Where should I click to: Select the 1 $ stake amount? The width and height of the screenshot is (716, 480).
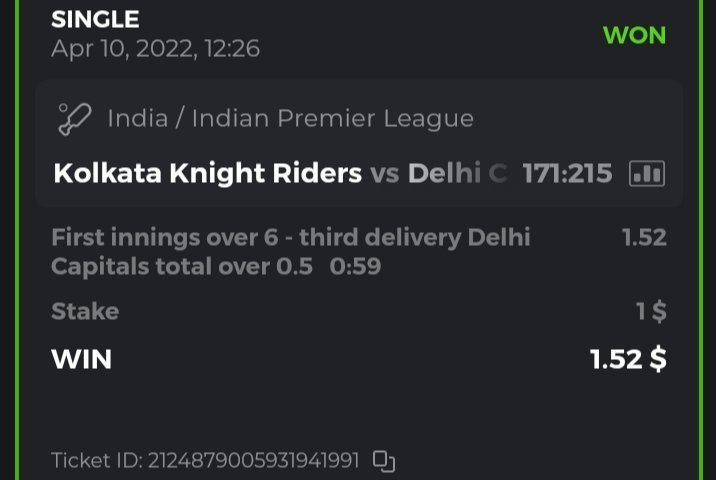coord(651,311)
